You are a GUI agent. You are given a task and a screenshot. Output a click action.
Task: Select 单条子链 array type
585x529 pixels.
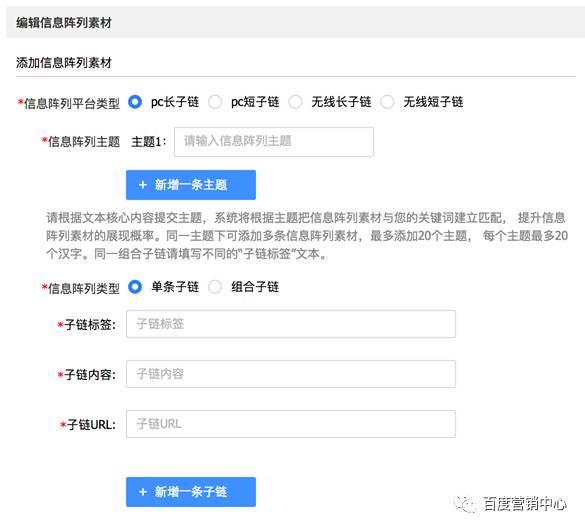(135, 287)
